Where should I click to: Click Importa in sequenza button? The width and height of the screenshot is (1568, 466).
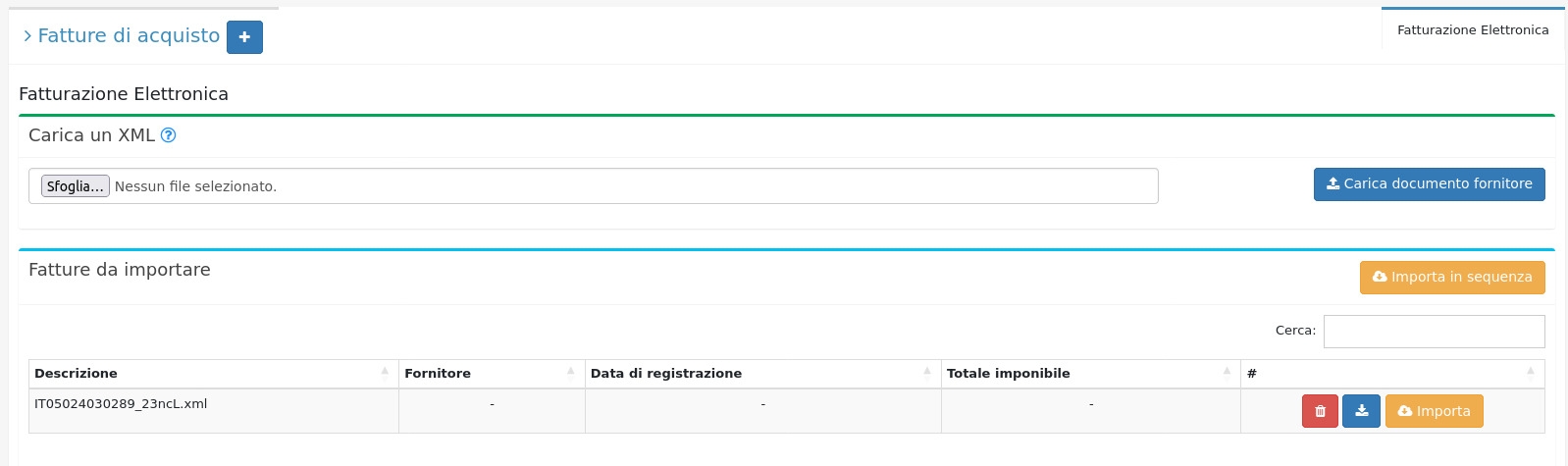pyautogui.click(x=1451, y=278)
